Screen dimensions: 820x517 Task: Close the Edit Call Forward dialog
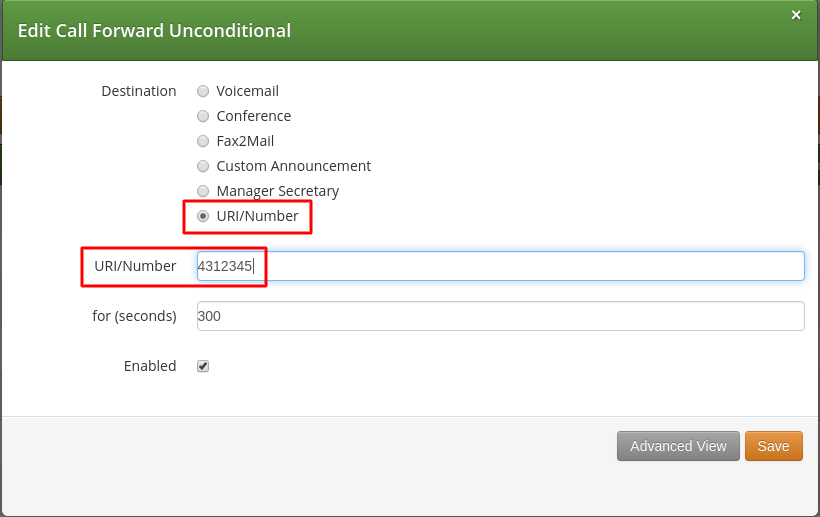tap(796, 15)
